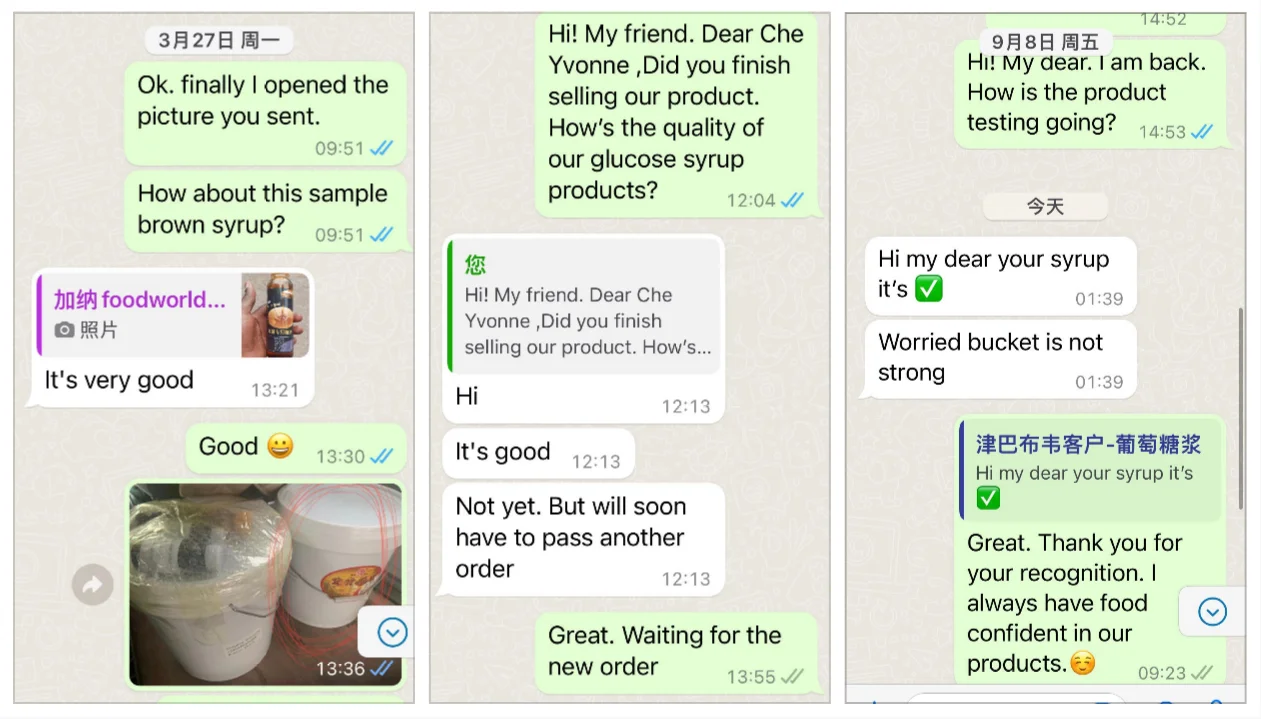This screenshot has height=719, width=1261.
Task: Tap the forward arrow beside bucket photo
Action: [92, 585]
